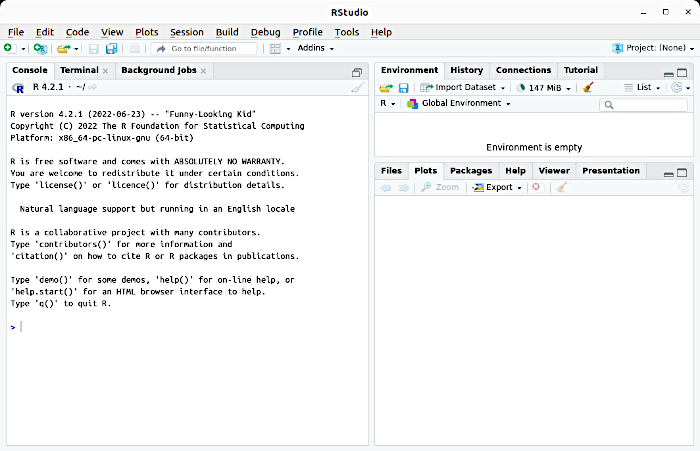The width and height of the screenshot is (700, 451).
Task: Open the Addins dropdown
Action: 315,48
